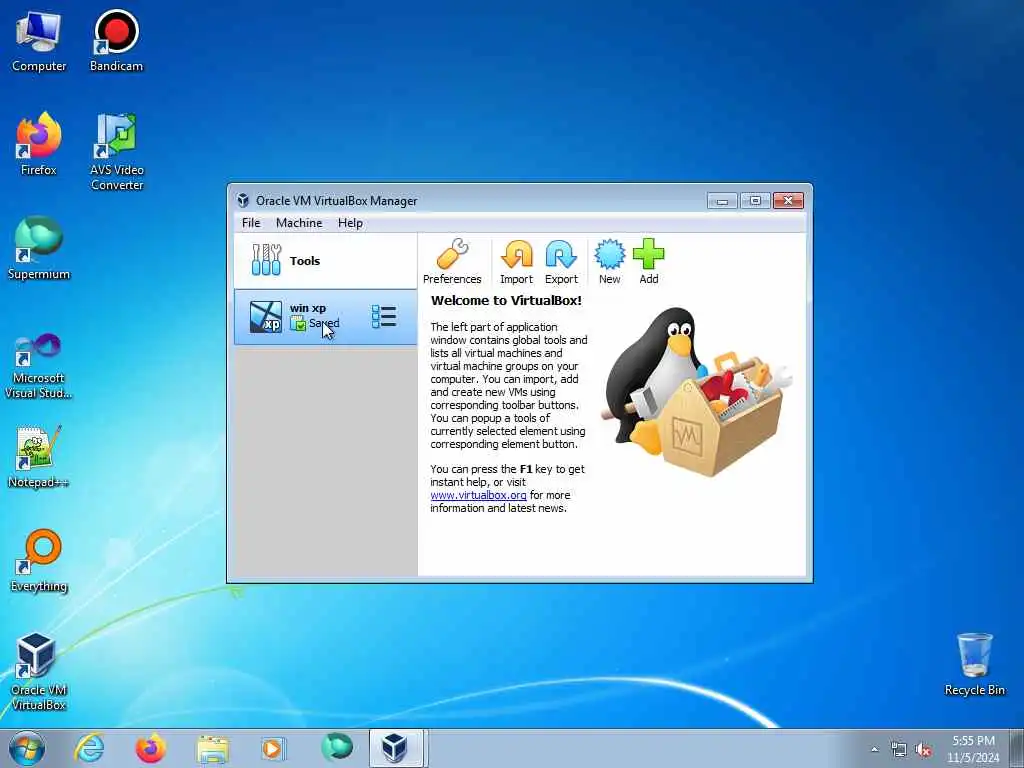Click the Recycle Bin desktop icon
This screenshot has height=768, width=1024.
tap(974, 664)
